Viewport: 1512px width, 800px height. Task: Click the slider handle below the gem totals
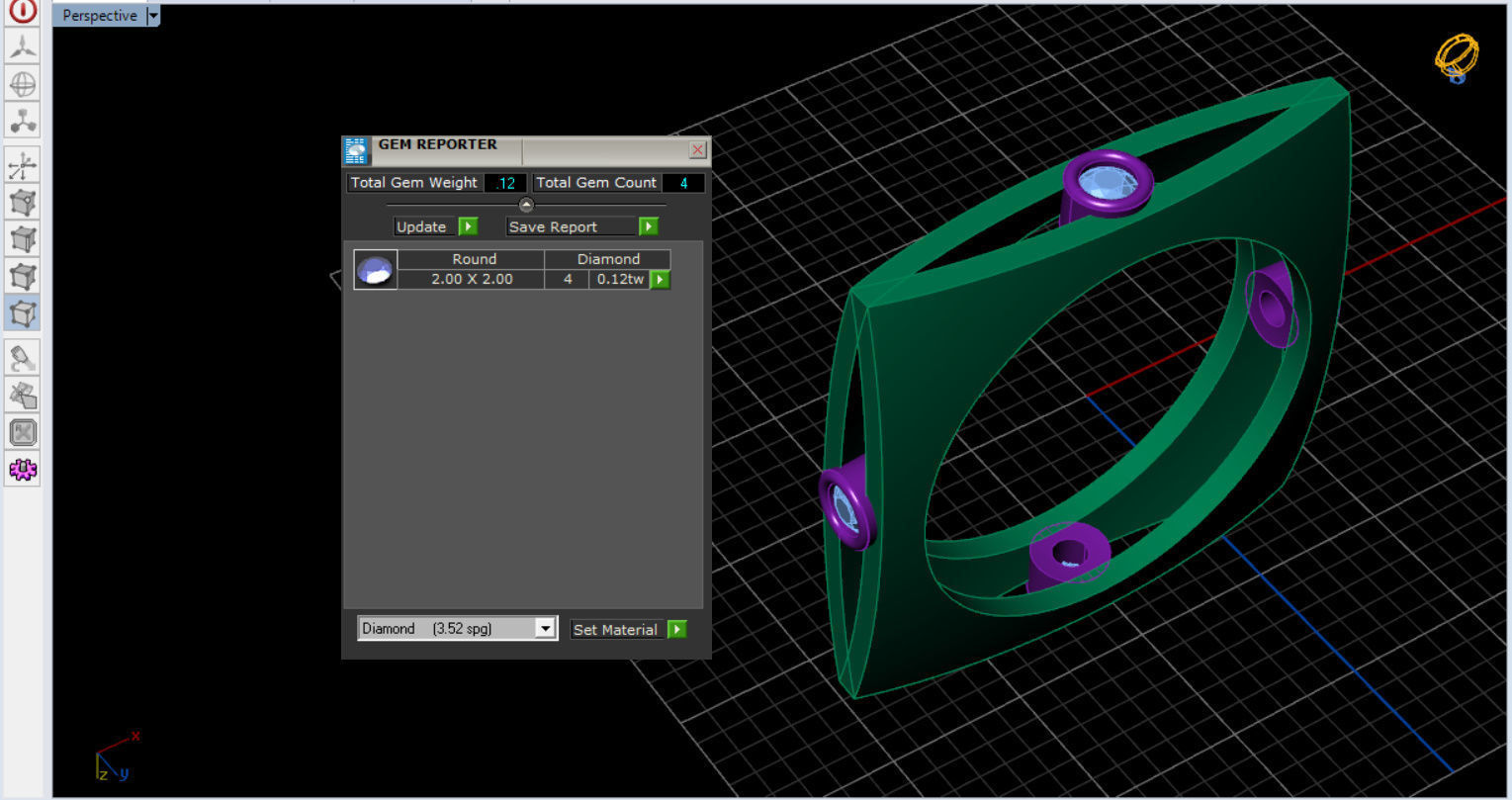526,205
